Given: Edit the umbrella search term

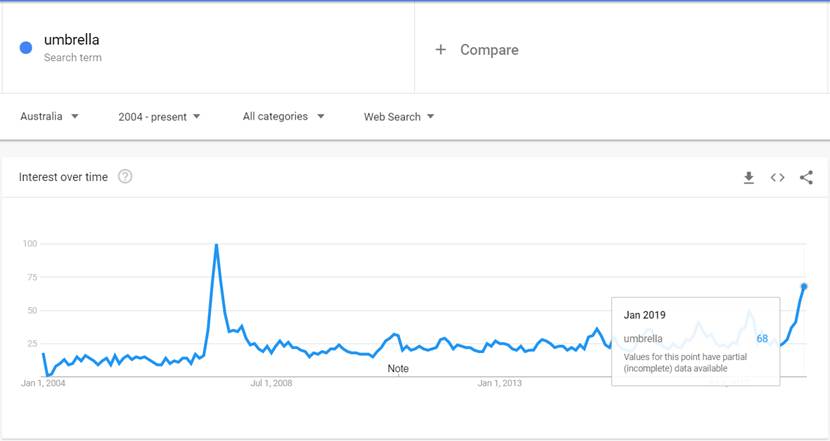Looking at the screenshot, I should click(72, 40).
